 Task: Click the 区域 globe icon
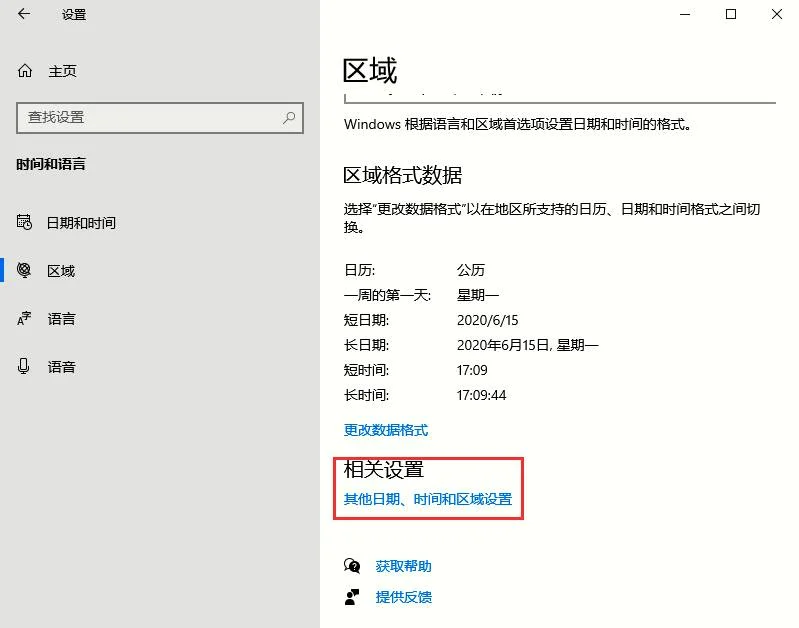[24, 270]
